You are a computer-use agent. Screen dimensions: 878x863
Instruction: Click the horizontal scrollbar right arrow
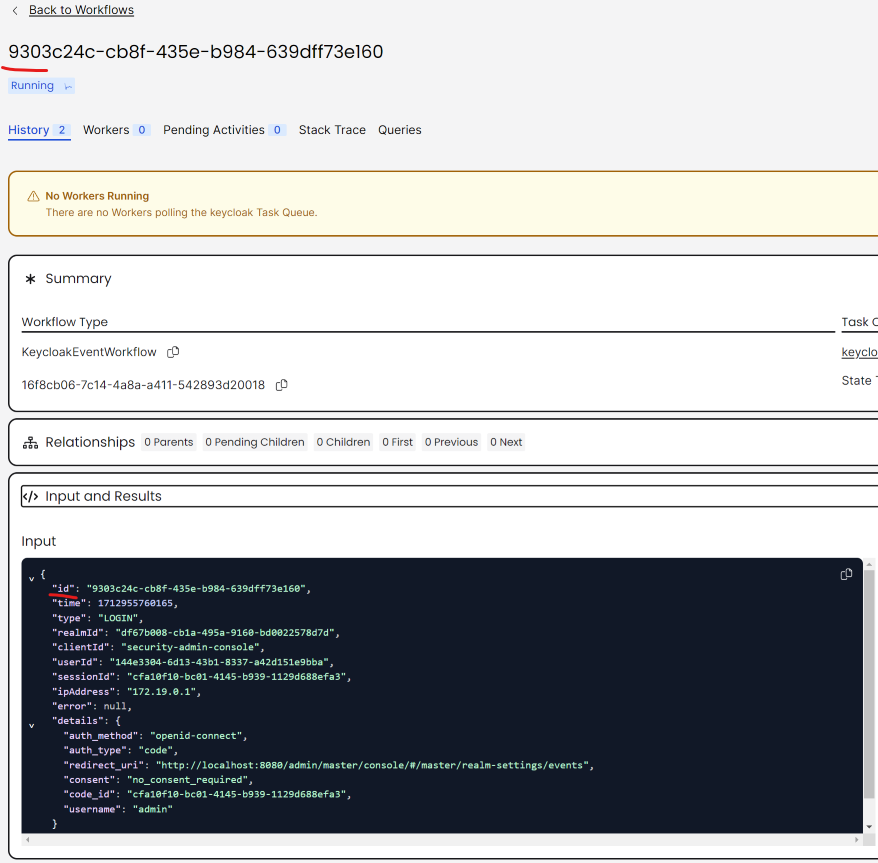pos(856,839)
